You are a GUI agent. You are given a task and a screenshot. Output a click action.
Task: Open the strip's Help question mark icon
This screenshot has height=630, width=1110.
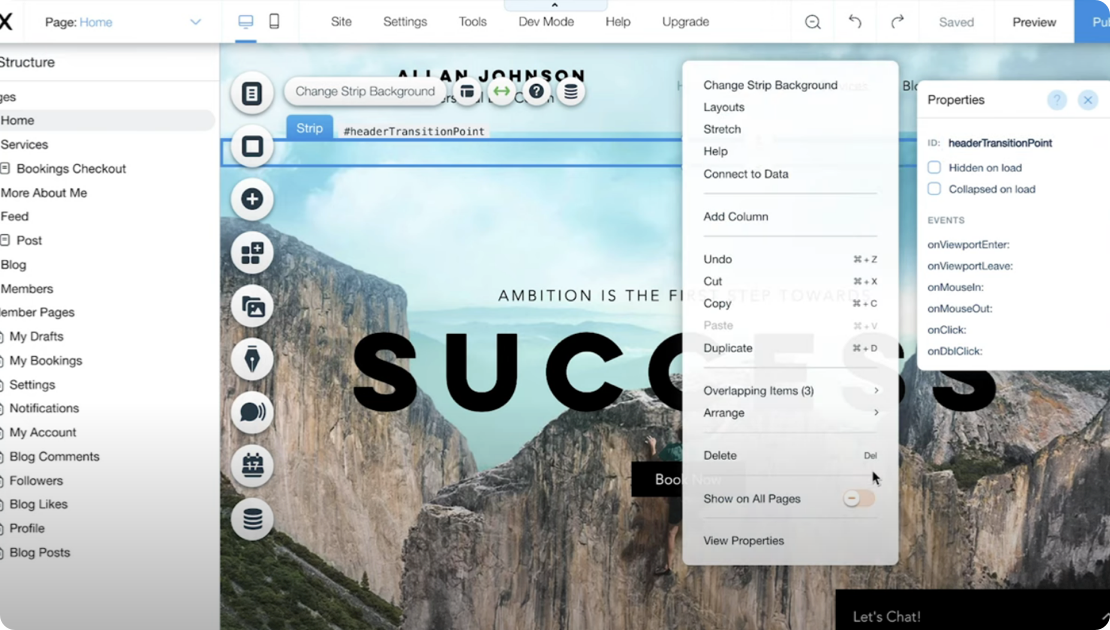536,91
